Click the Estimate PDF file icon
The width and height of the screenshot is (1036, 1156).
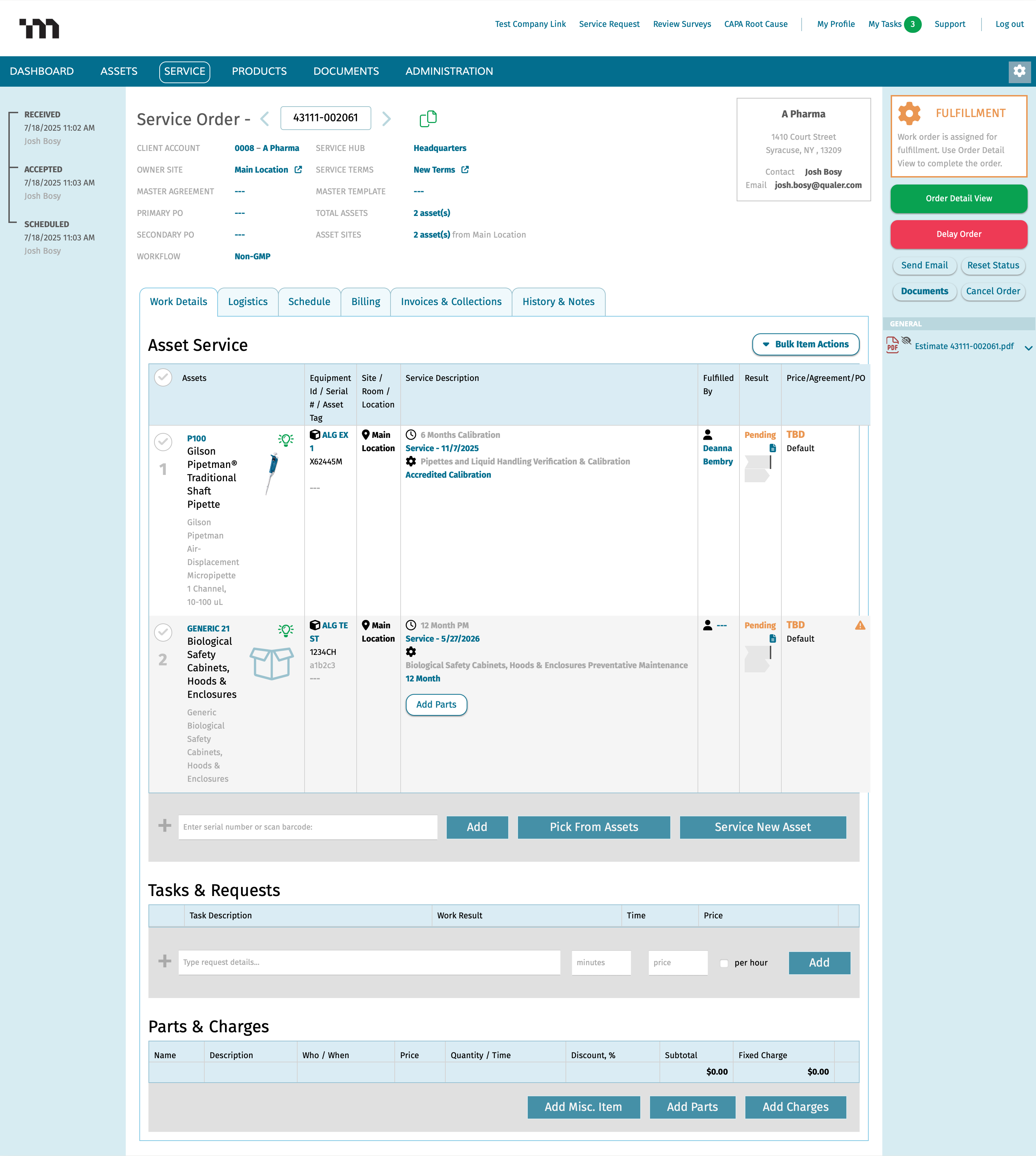pos(892,345)
